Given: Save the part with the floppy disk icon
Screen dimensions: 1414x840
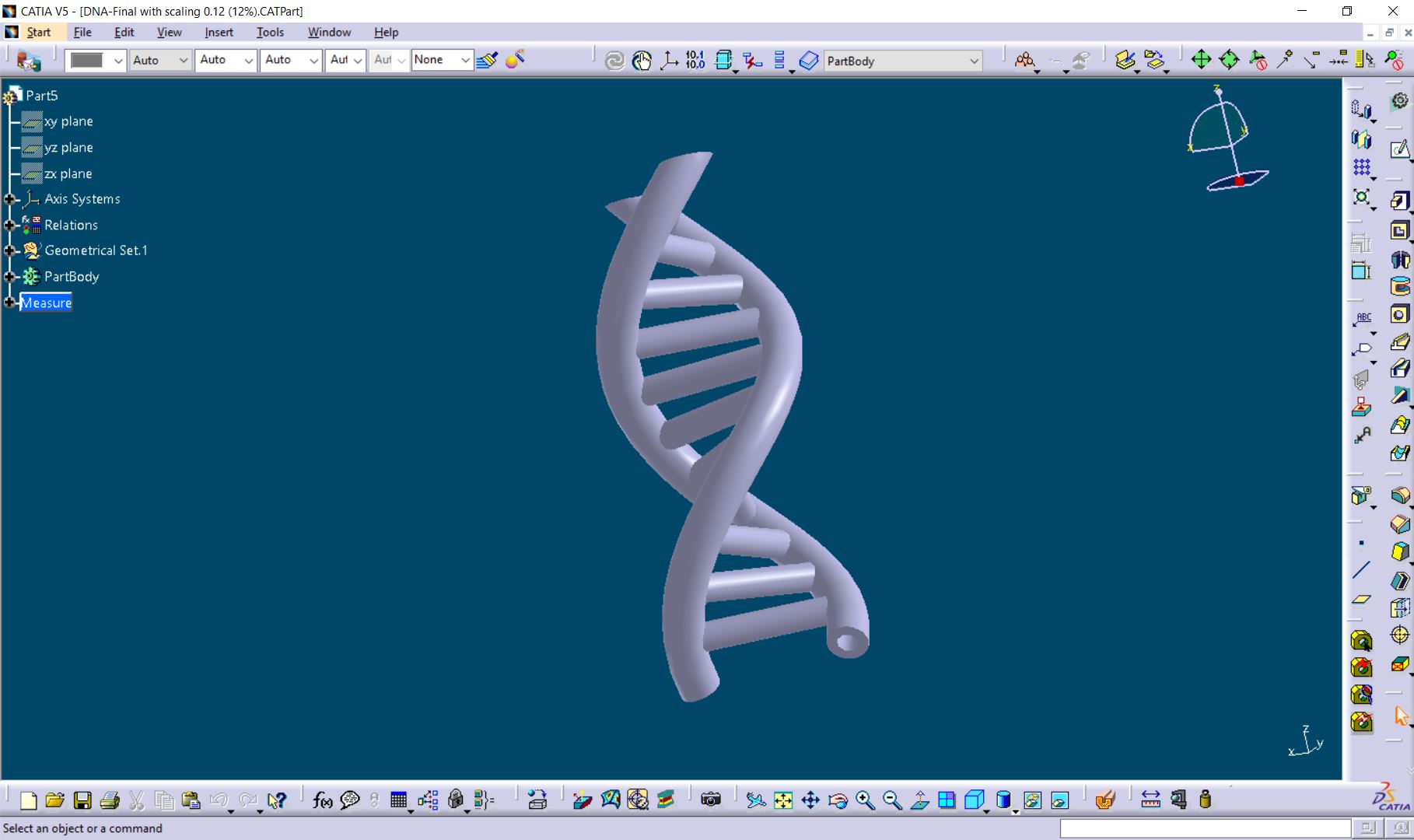Looking at the screenshot, I should [82, 800].
